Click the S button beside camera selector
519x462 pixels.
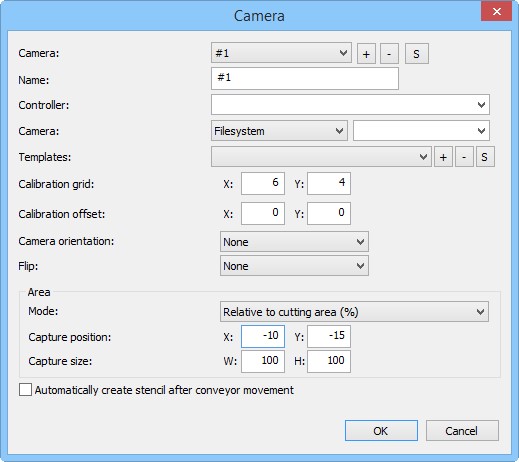point(417,54)
